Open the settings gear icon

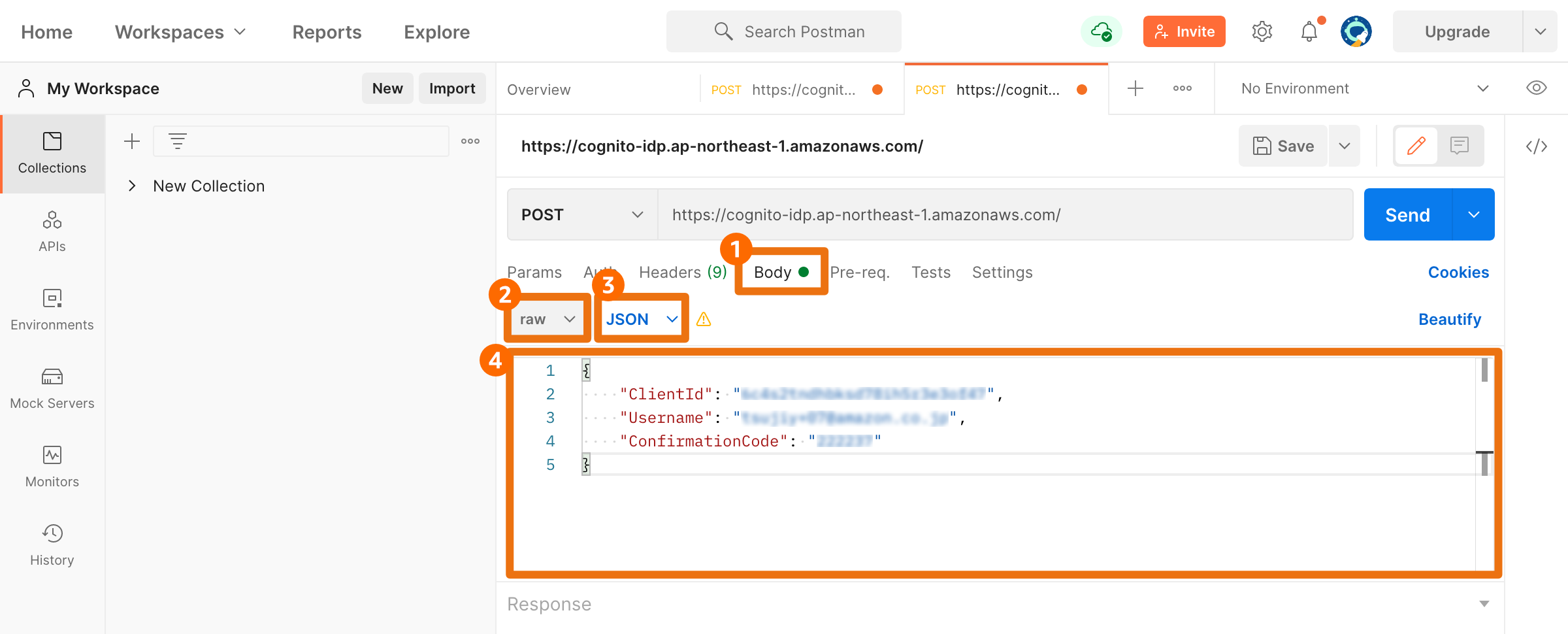1262,31
